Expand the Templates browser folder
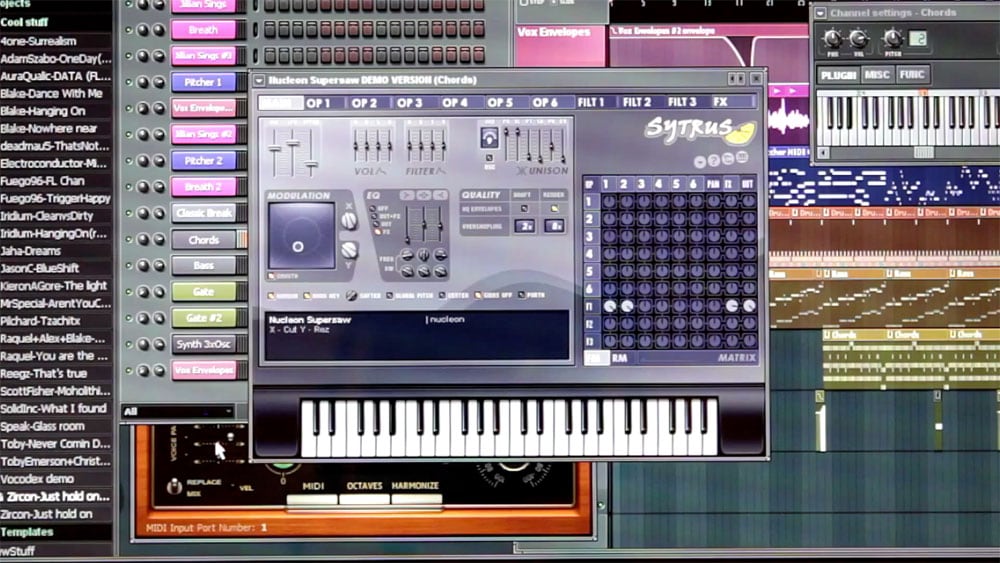 point(27,532)
